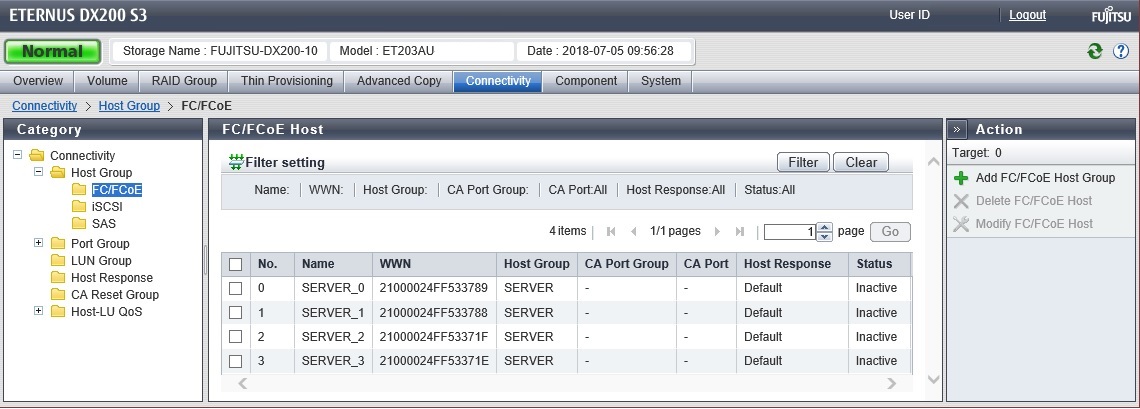Click the green refresh icon
Screen dimensions: 1140x409
1094,51
